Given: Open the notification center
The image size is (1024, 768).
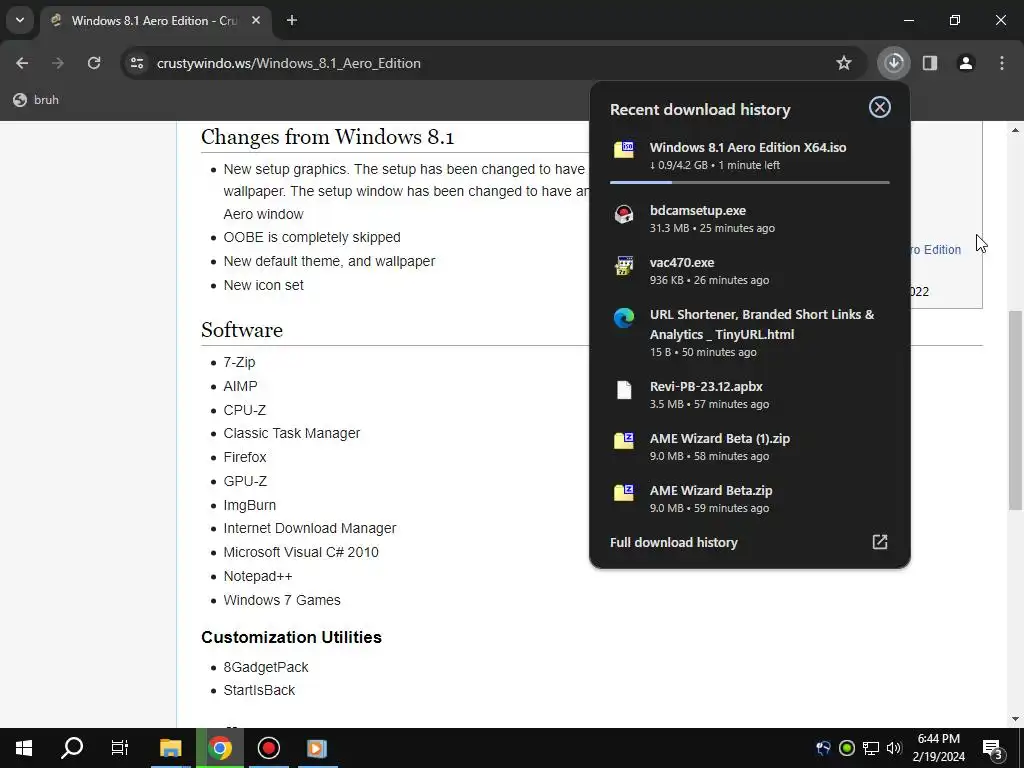Looking at the screenshot, I should pos(993,748).
